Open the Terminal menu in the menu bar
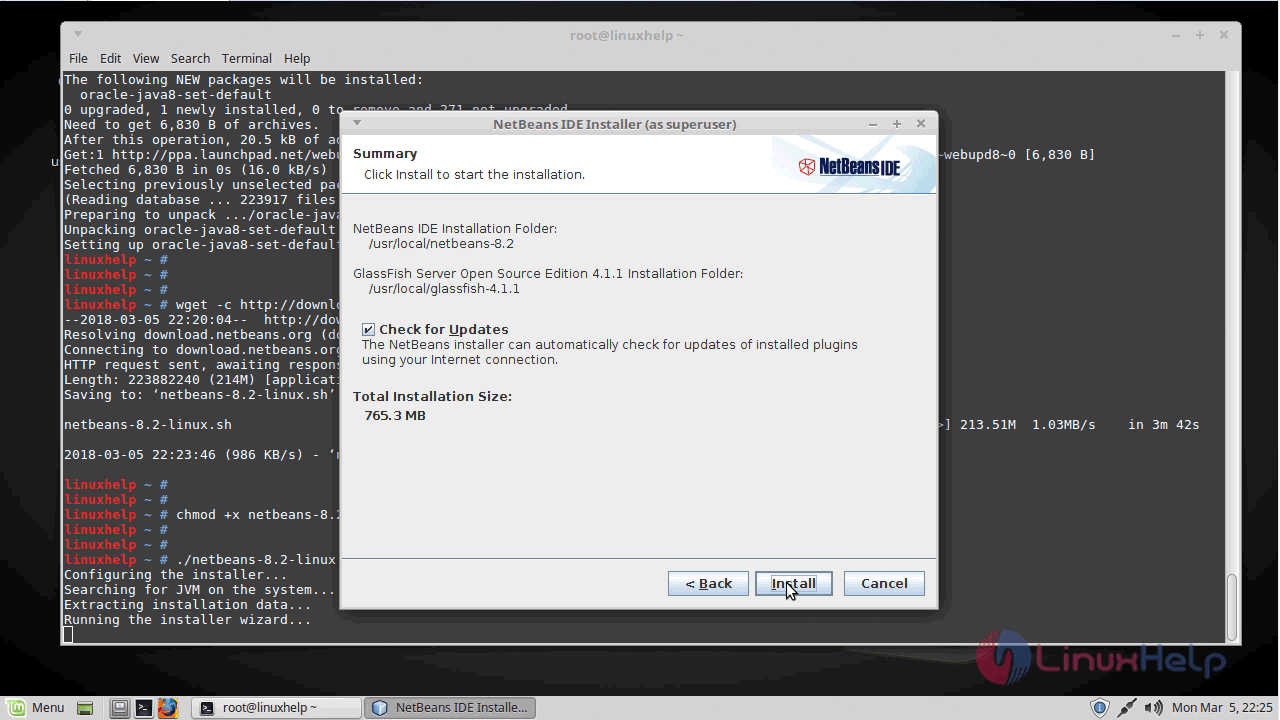 tap(247, 58)
